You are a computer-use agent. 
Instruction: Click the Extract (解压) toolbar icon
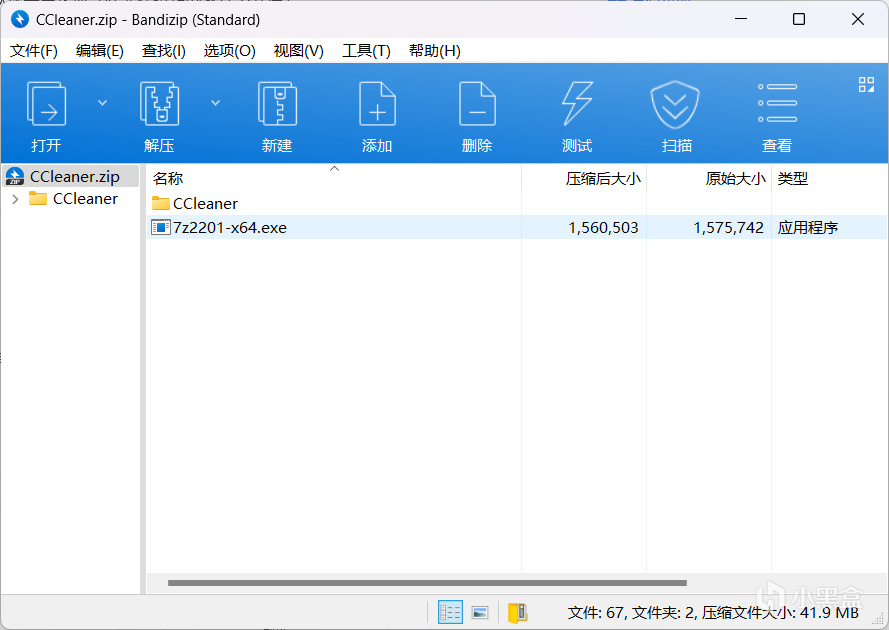[160, 104]
